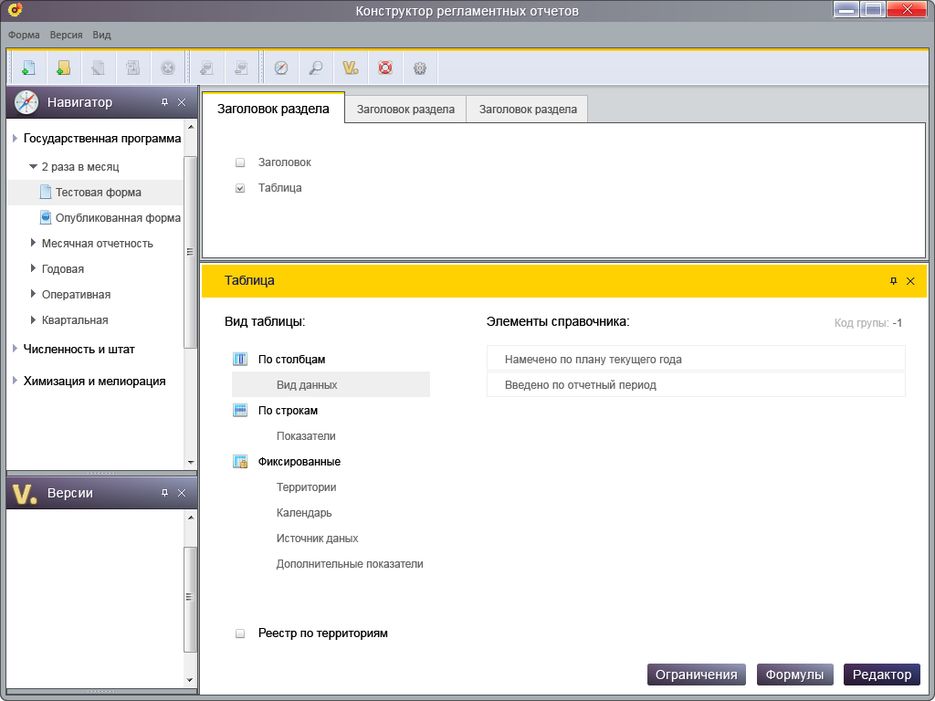The width and height of the screenshot is (935, 701).
Task: Click the new yellow folder toolbar icon
Action: coord(63,67)
